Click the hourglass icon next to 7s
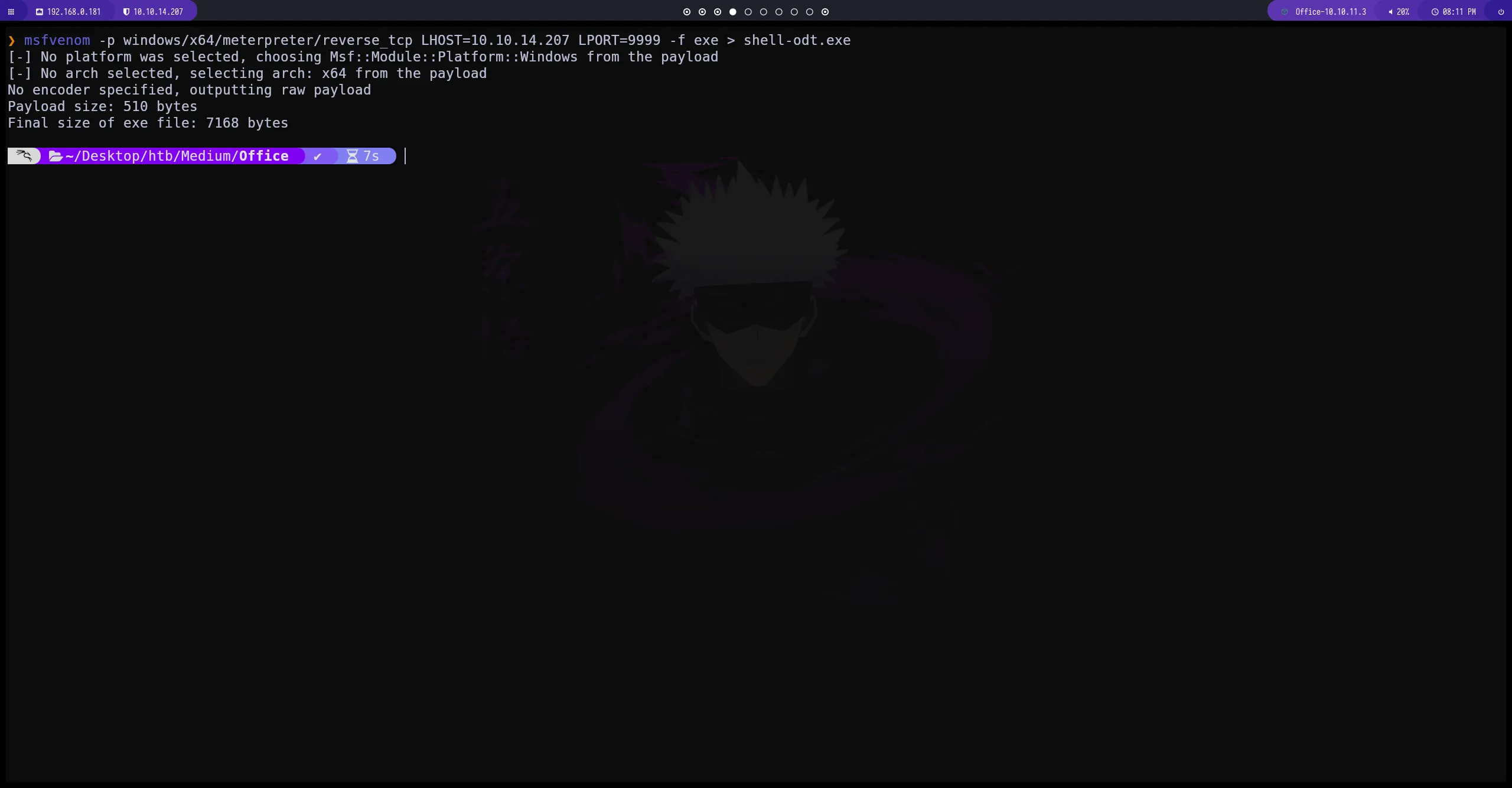This screenshot has height=788, width=1512. [x=353, y=156]
